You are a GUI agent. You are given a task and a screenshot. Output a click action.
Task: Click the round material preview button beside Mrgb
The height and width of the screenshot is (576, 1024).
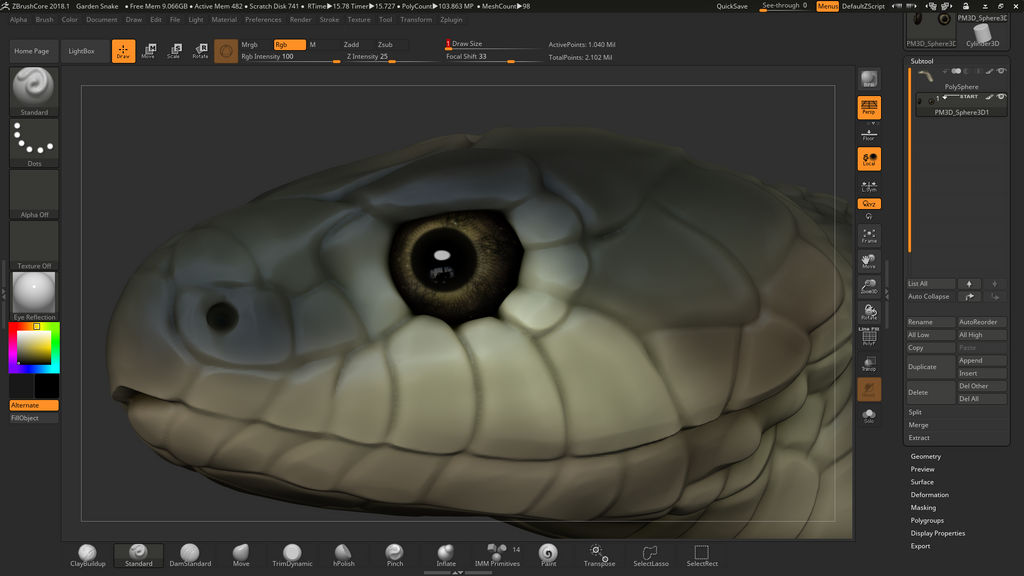pyautogui.click(x=226, y=51)
